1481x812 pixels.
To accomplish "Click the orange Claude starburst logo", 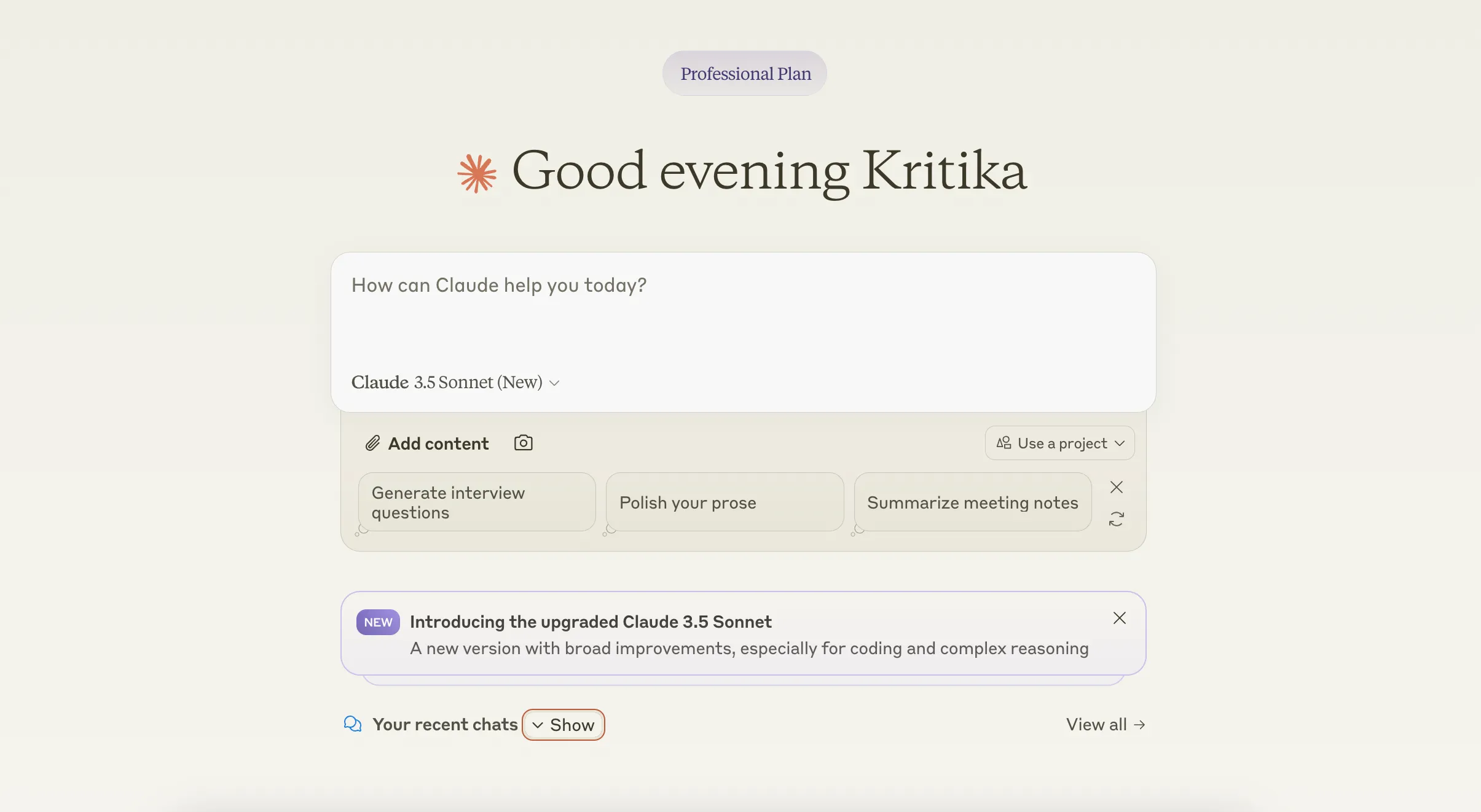I will pos(477,173).
